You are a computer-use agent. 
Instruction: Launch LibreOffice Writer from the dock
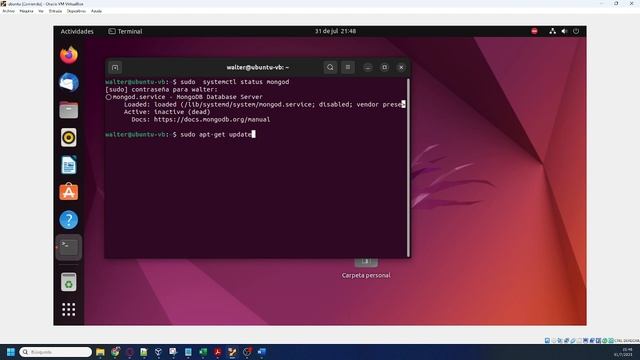point(69,165)
